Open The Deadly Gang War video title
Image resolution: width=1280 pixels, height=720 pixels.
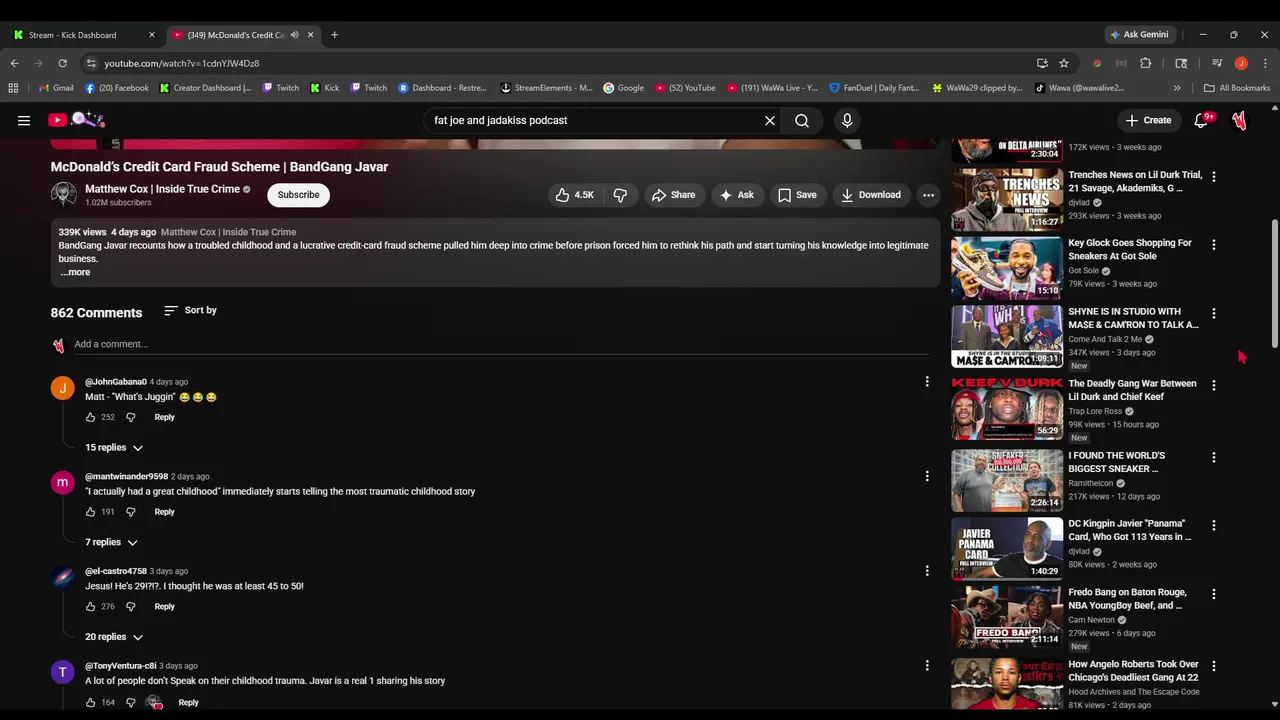[x=1132, y=390]
